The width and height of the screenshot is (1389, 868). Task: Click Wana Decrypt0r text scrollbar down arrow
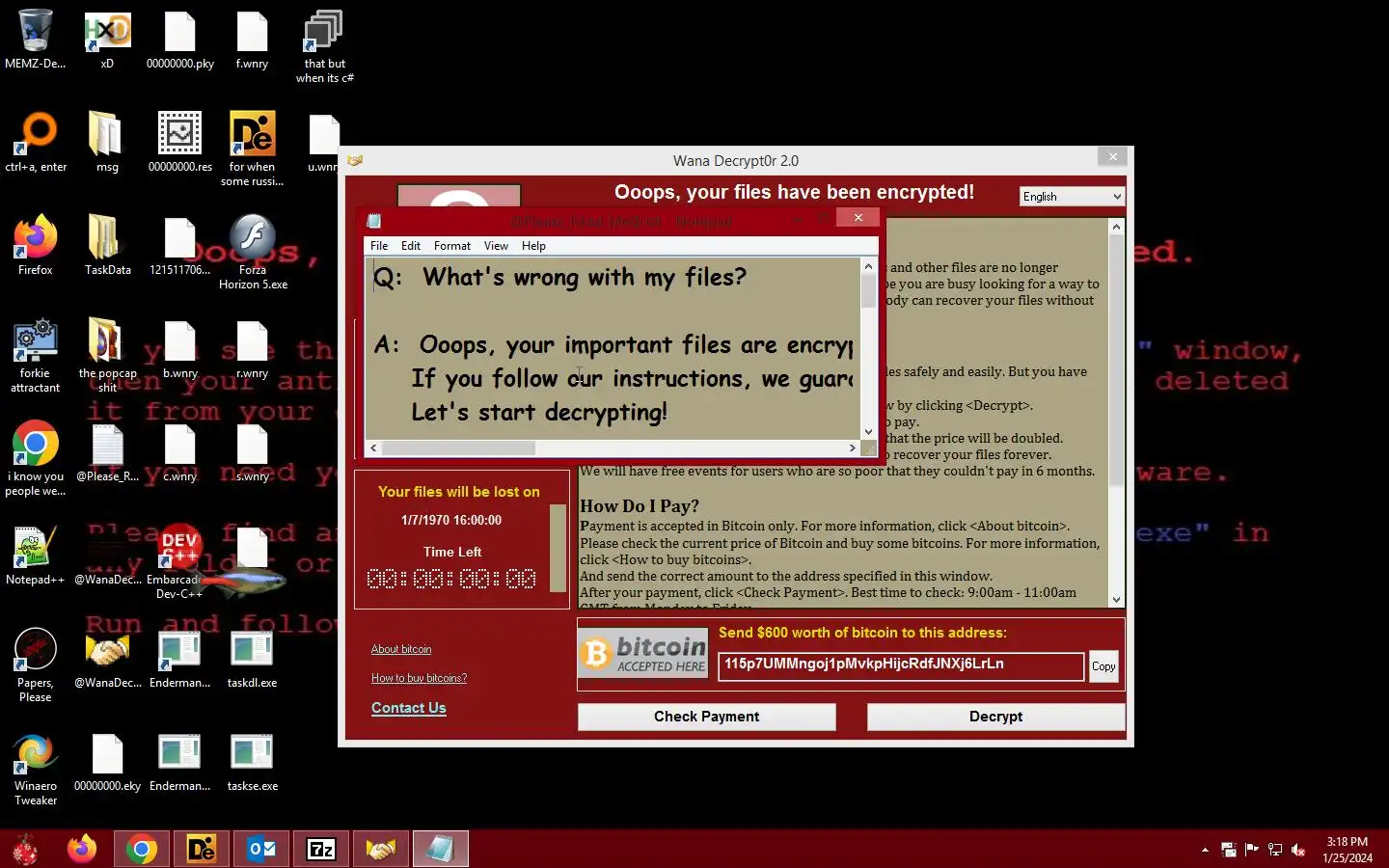point(1117,600)
